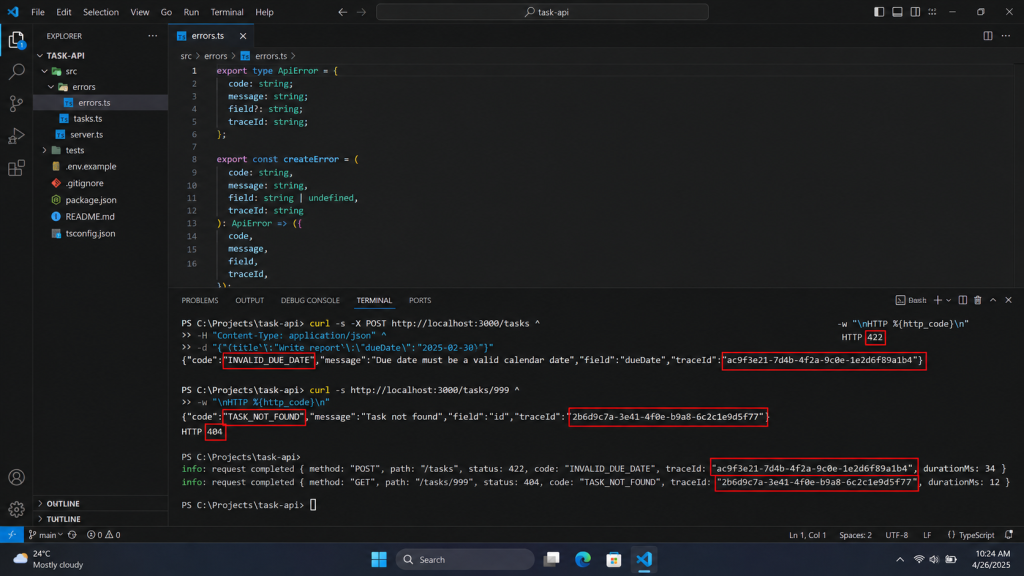Split the terminal pane
Viewport: 1024px width, 576px height.
pos(963,300)
